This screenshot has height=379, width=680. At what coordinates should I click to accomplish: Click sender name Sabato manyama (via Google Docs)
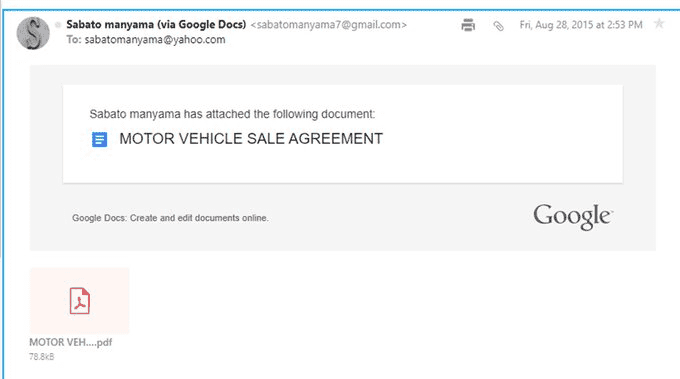[156, 25]
